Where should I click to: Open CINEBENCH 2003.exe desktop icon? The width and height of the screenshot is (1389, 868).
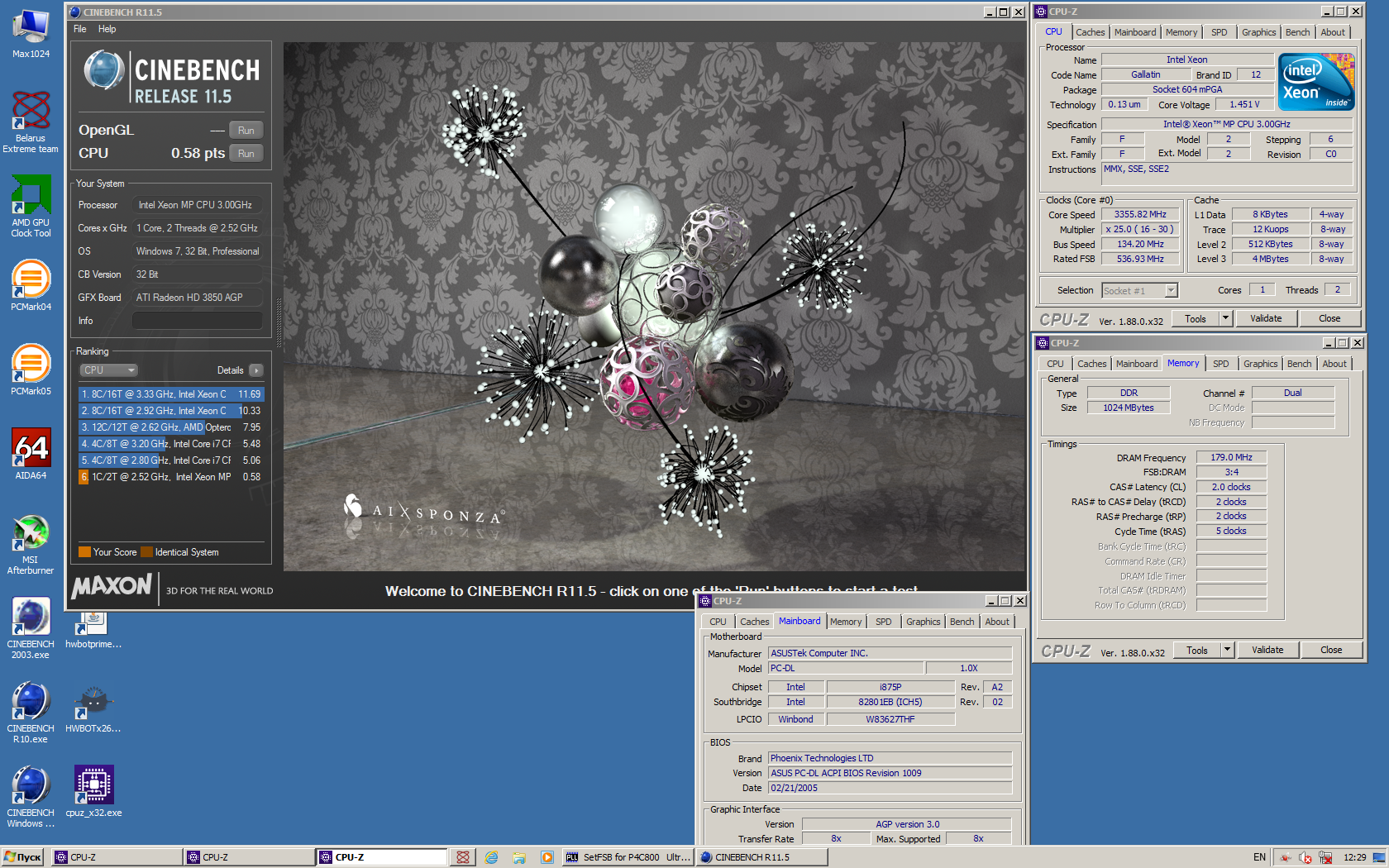pos(31,628)
